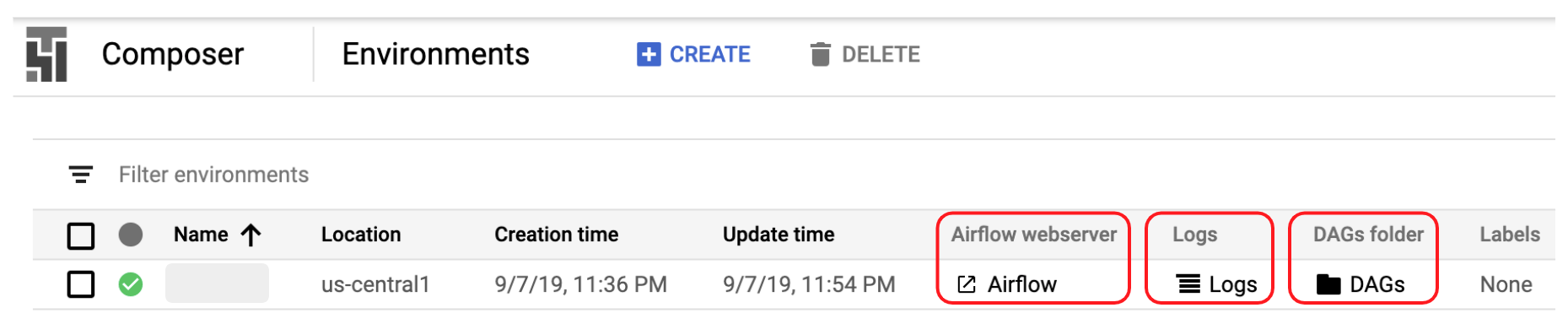Click the external link icon beside Airflow
Image resolution: width=1568 pixels, height=324 pixels.
click(x=967, y=284)
